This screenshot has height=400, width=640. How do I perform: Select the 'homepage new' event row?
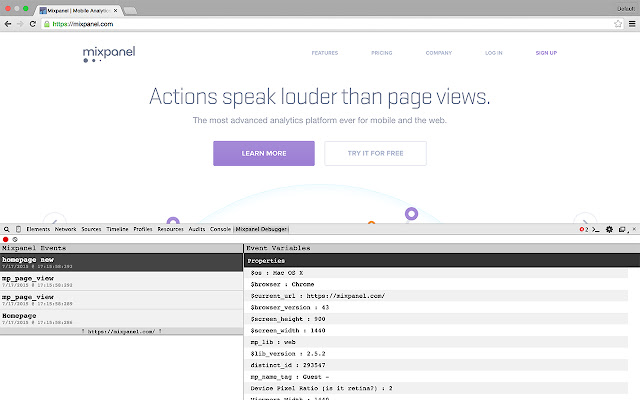pyautogui.click(x=121, y=262)
